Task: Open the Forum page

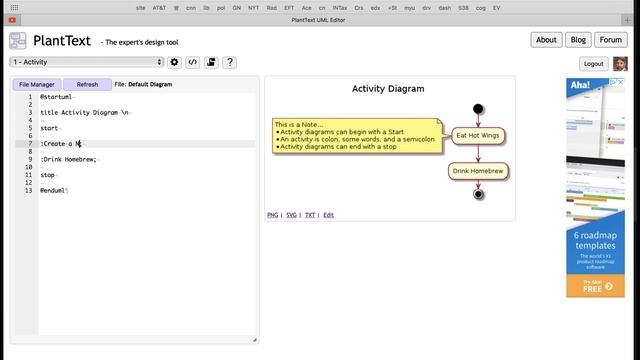Action: click(x=611, y=40)
